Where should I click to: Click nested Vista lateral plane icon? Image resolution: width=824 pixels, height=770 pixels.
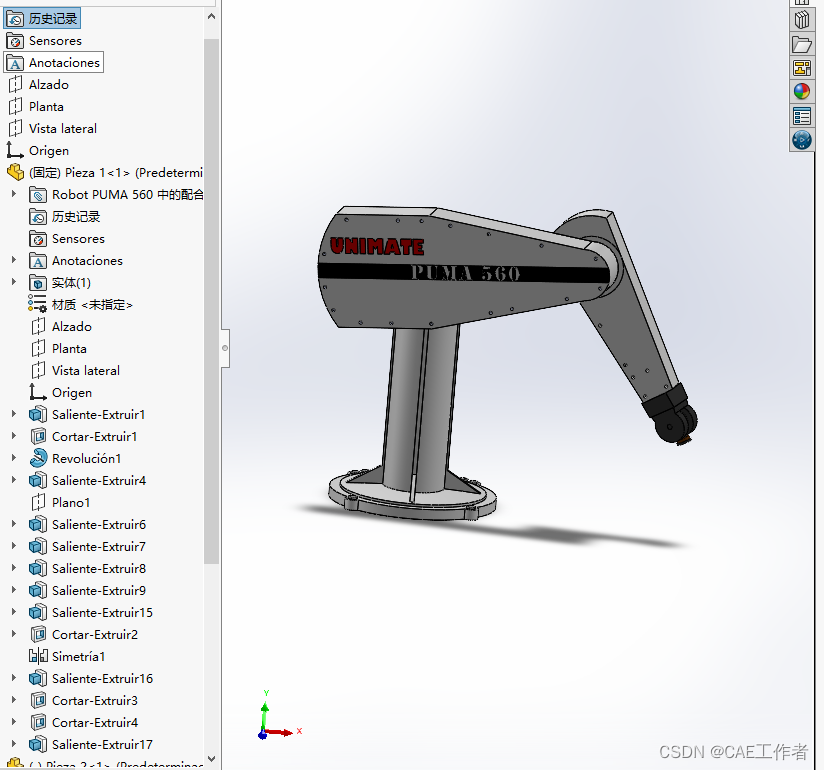point(38,371)
